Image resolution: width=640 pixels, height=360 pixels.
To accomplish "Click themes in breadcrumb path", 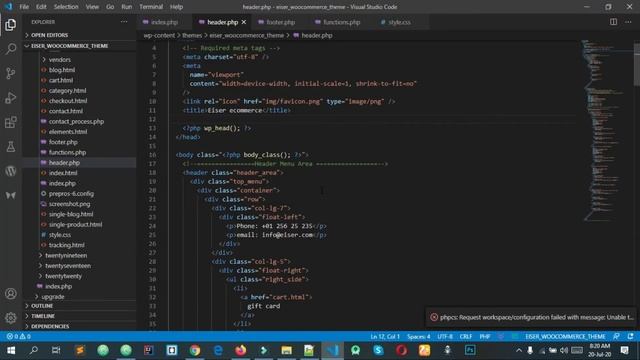I will [x=192, y=36].
